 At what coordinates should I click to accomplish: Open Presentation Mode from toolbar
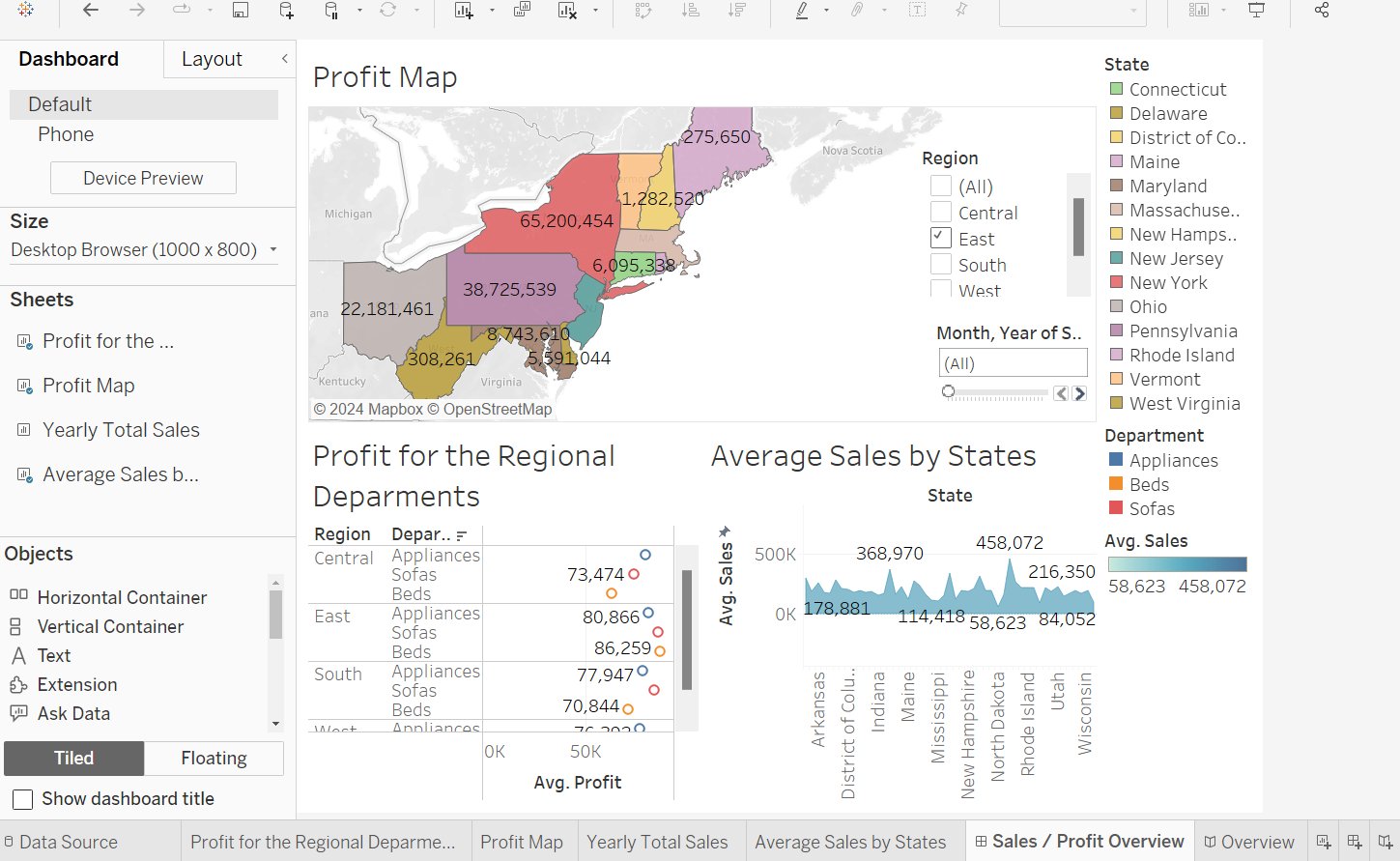coord(1256,11)
